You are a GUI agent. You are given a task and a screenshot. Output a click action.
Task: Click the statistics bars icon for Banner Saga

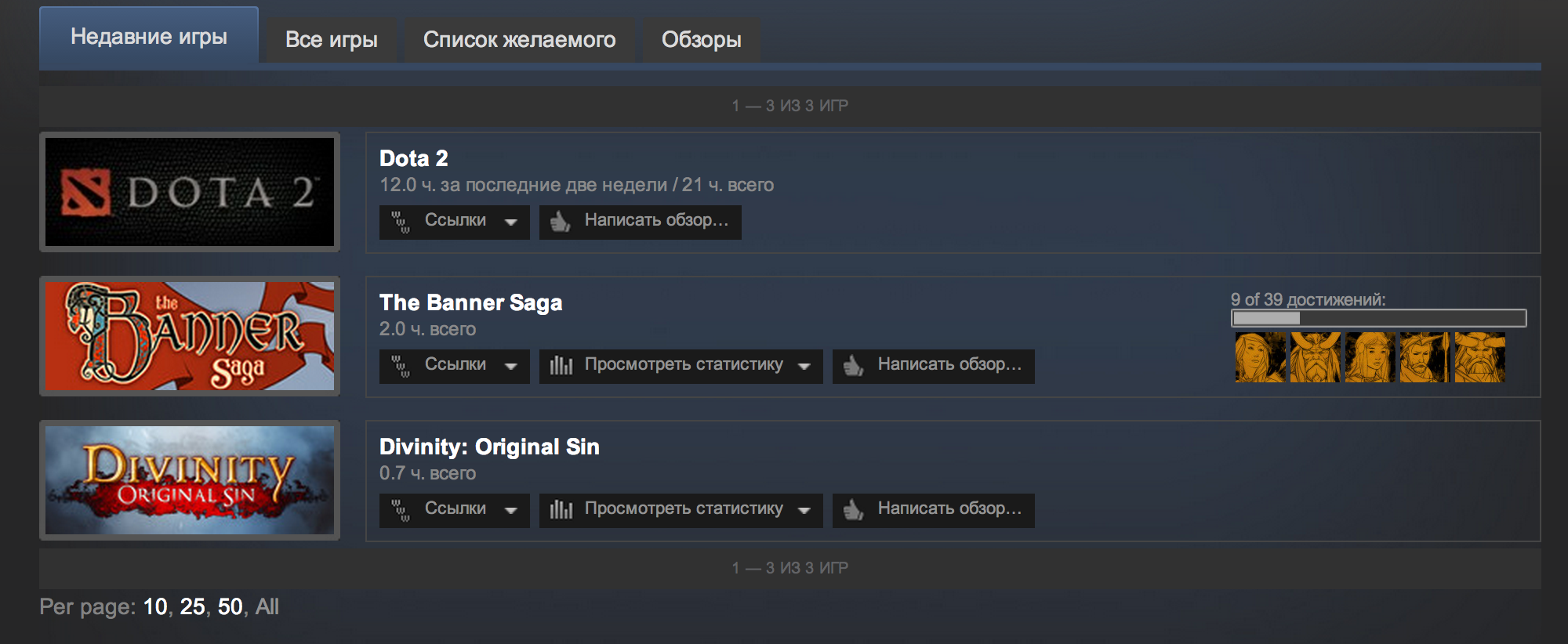pyautogui.click(x=561, y=366)
